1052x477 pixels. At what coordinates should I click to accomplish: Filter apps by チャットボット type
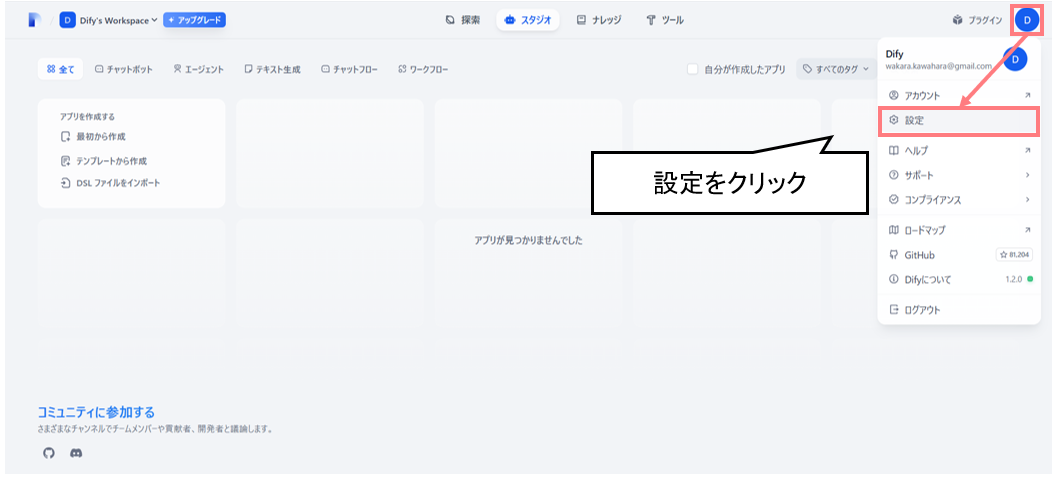coord(124,69)
